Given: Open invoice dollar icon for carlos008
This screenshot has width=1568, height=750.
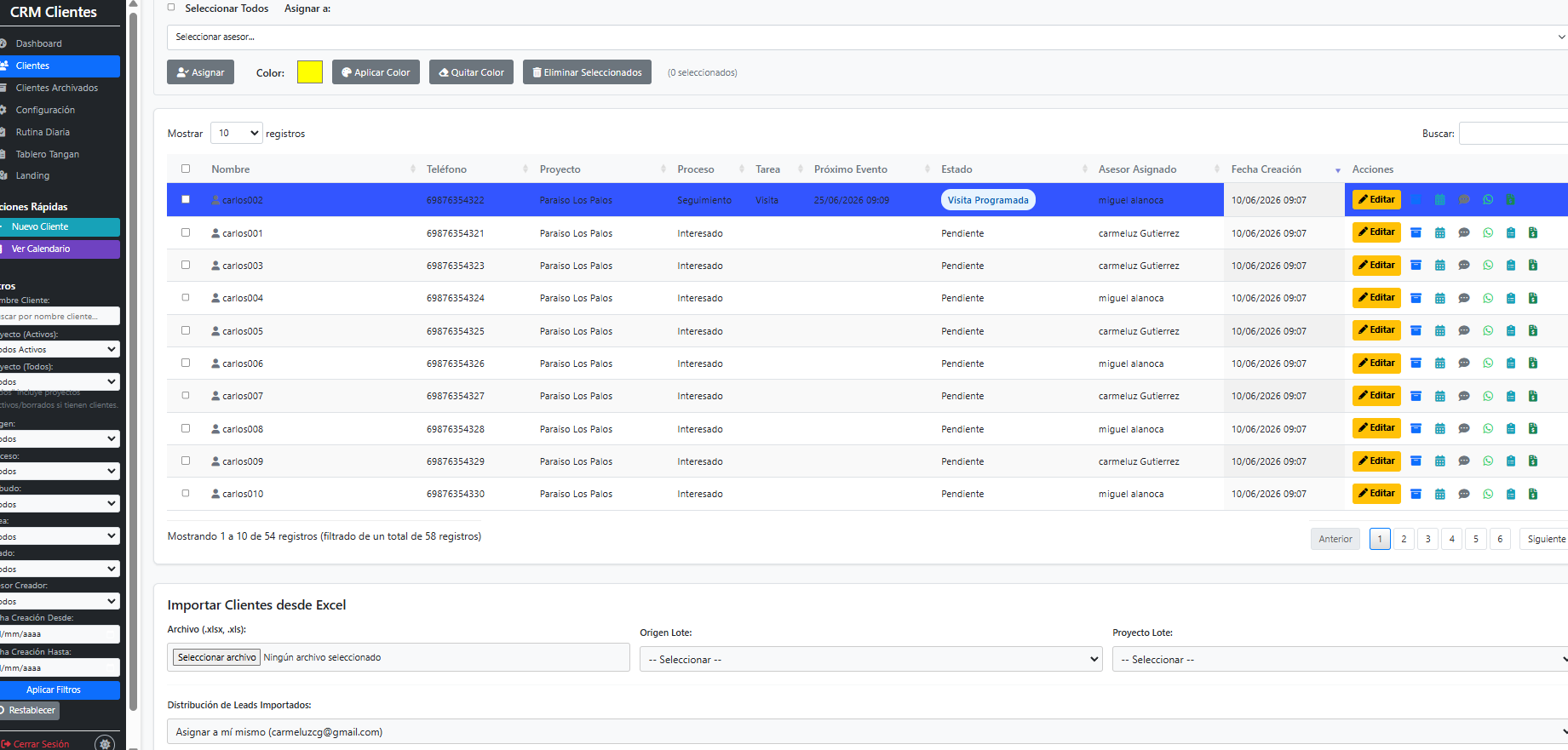Looking at the screenshot, I should (1533, 428).
